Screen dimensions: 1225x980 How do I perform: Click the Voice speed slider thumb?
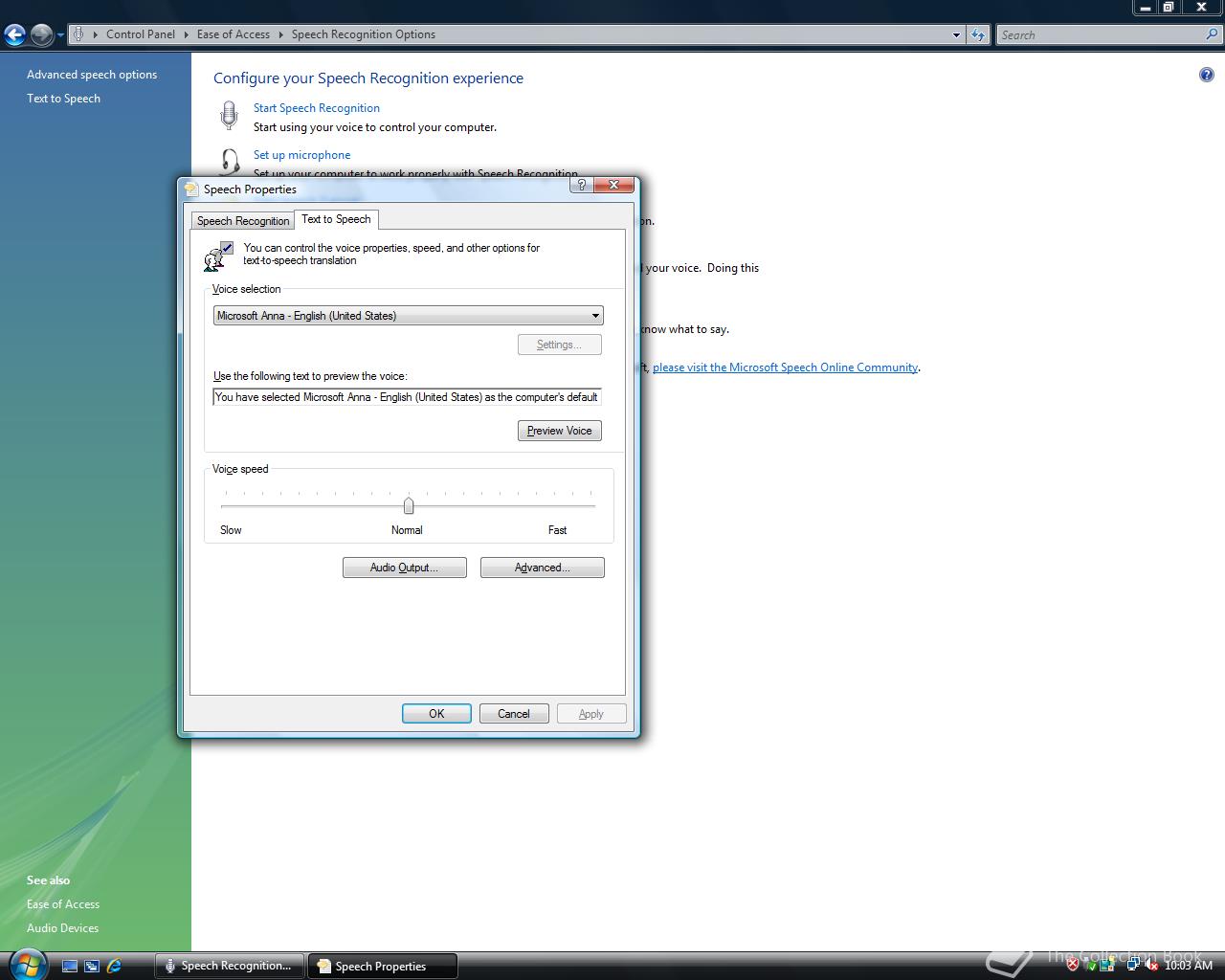pyautogui.click(x=409, y=505)
